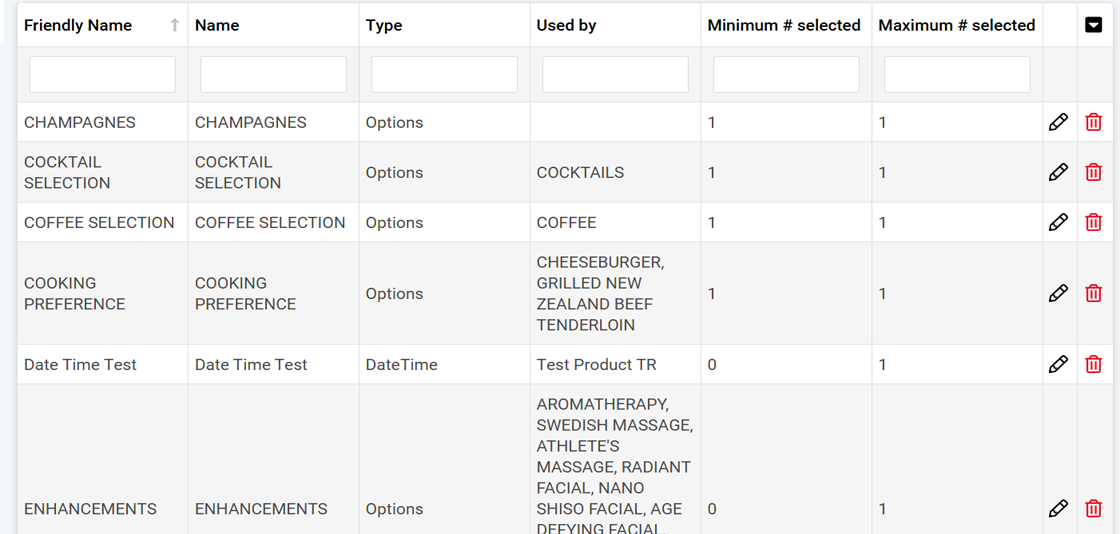Delete the COCKTAIL SELECTION row
The height and width of the screenshot is (534, 1120).
click(x=1093, y=172)
